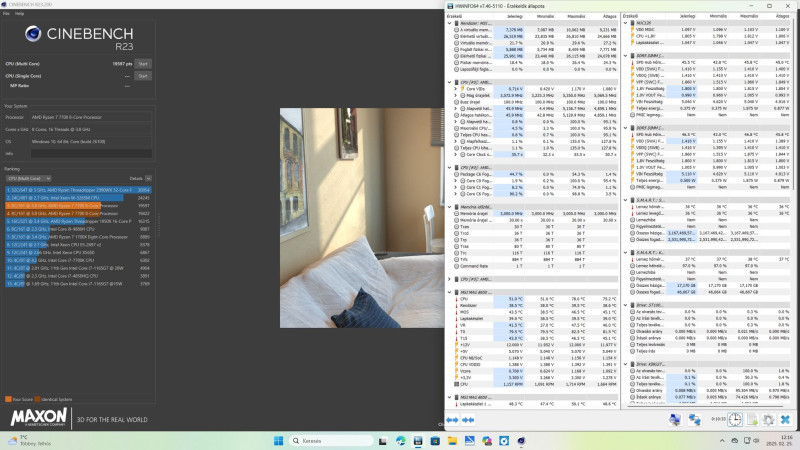Screen dimensions: 800x450
Task: Click the clock icon in HWiNFO toolbar
Action: (735, 420)
